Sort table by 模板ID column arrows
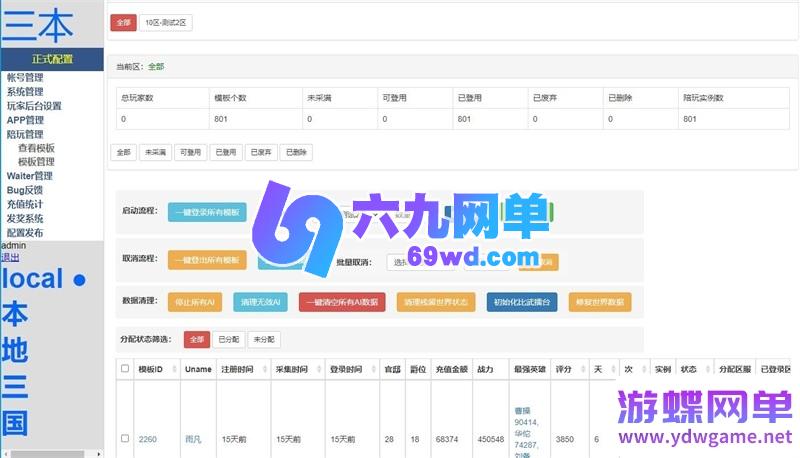This screenshot has width=800, height=458. click(x=174, y=369)
